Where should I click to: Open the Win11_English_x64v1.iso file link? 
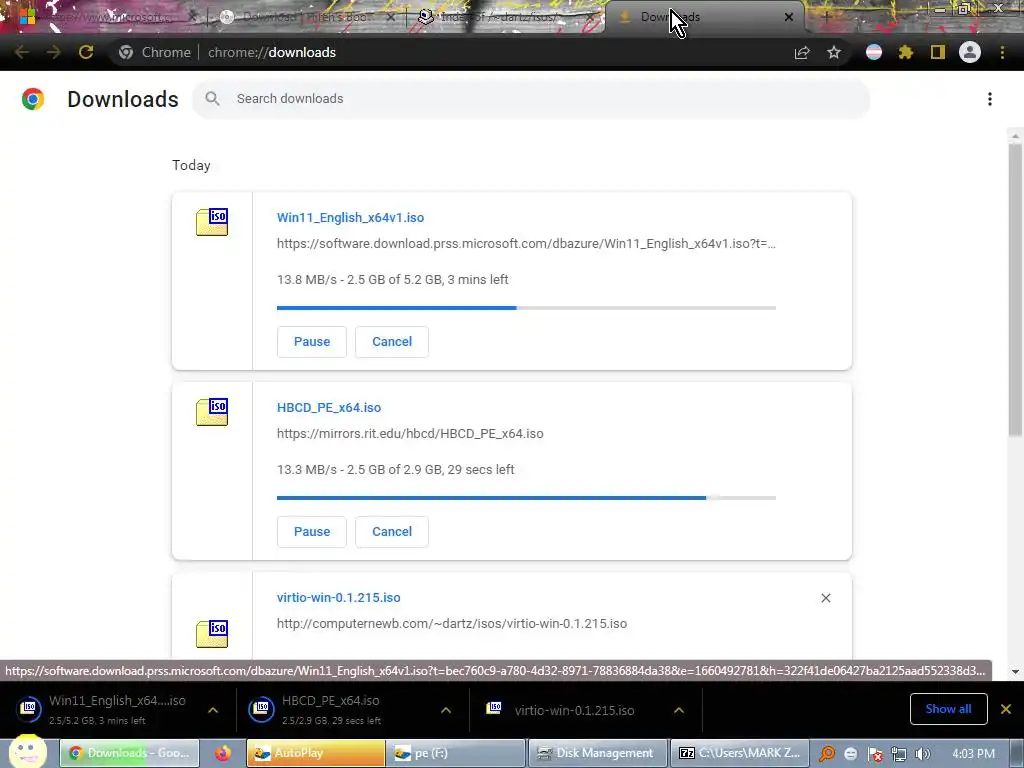coord(350,217)
